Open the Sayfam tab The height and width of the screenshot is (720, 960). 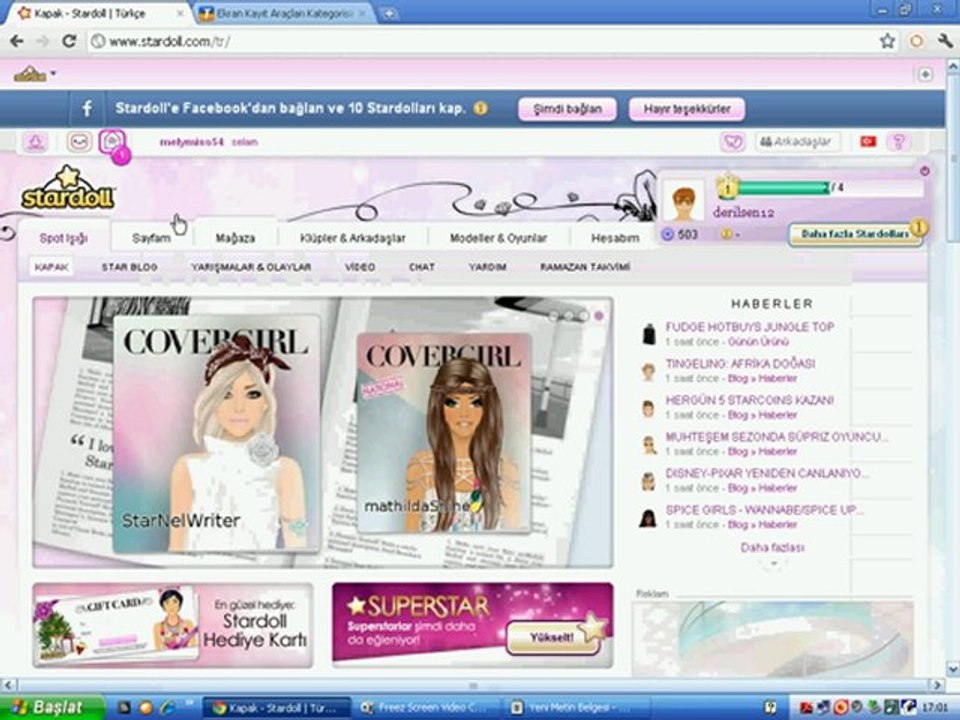click(151, 238)
